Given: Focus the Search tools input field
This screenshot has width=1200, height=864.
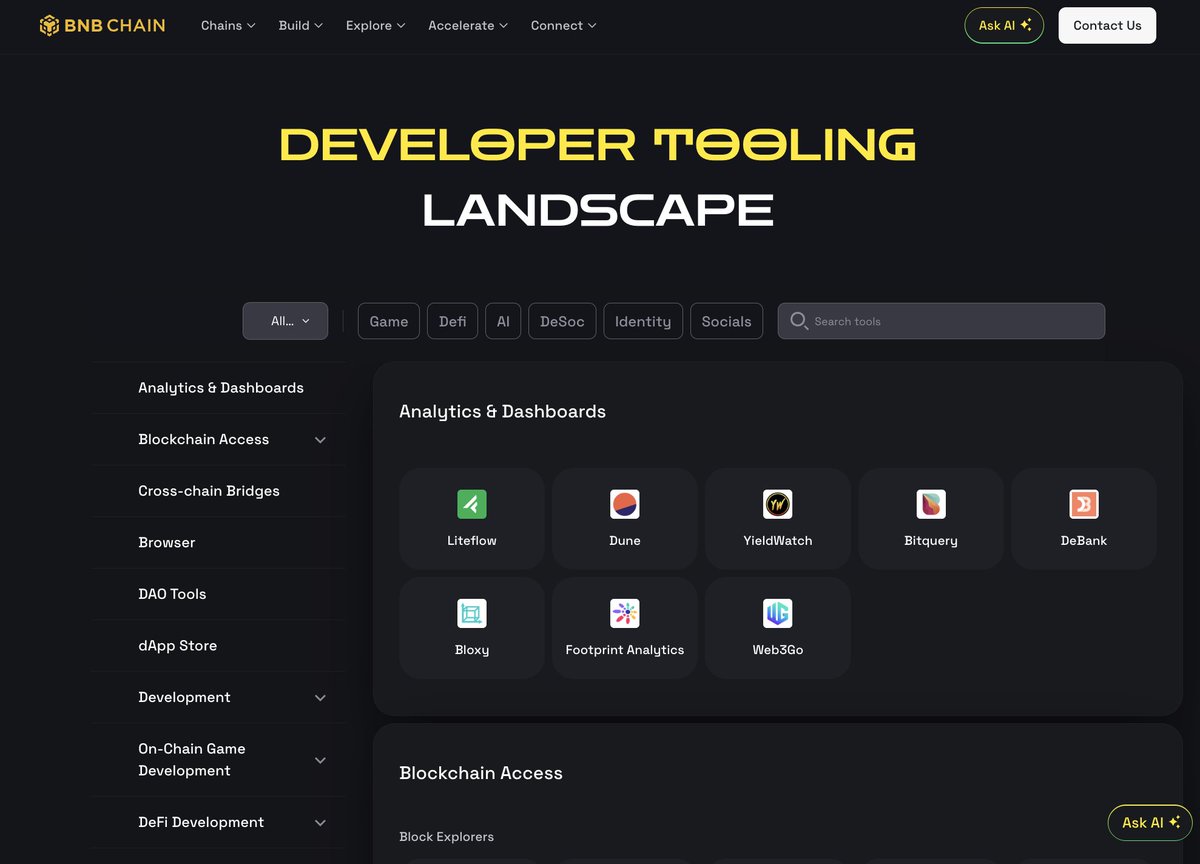Looking at the screenshot, I should click(942, 321).
